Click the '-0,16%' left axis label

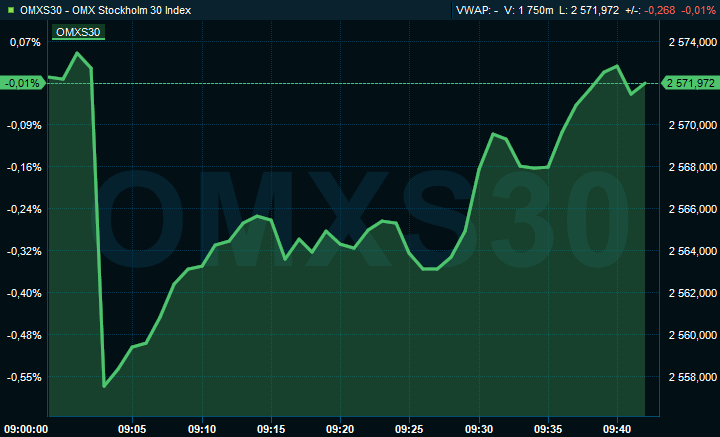[23, 167]
